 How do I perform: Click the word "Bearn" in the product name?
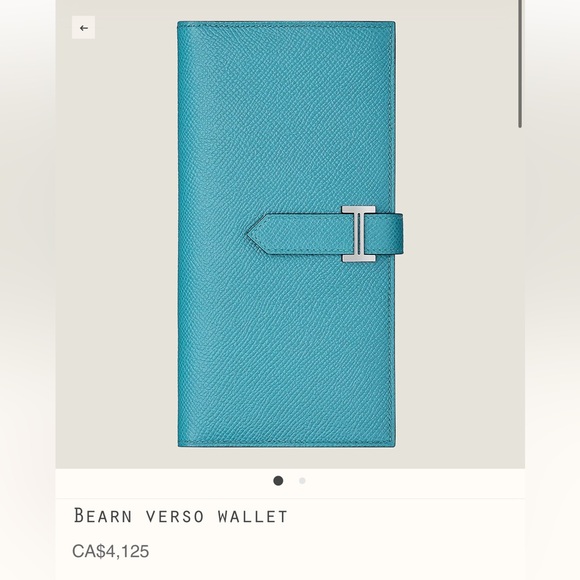click(103, 516)
